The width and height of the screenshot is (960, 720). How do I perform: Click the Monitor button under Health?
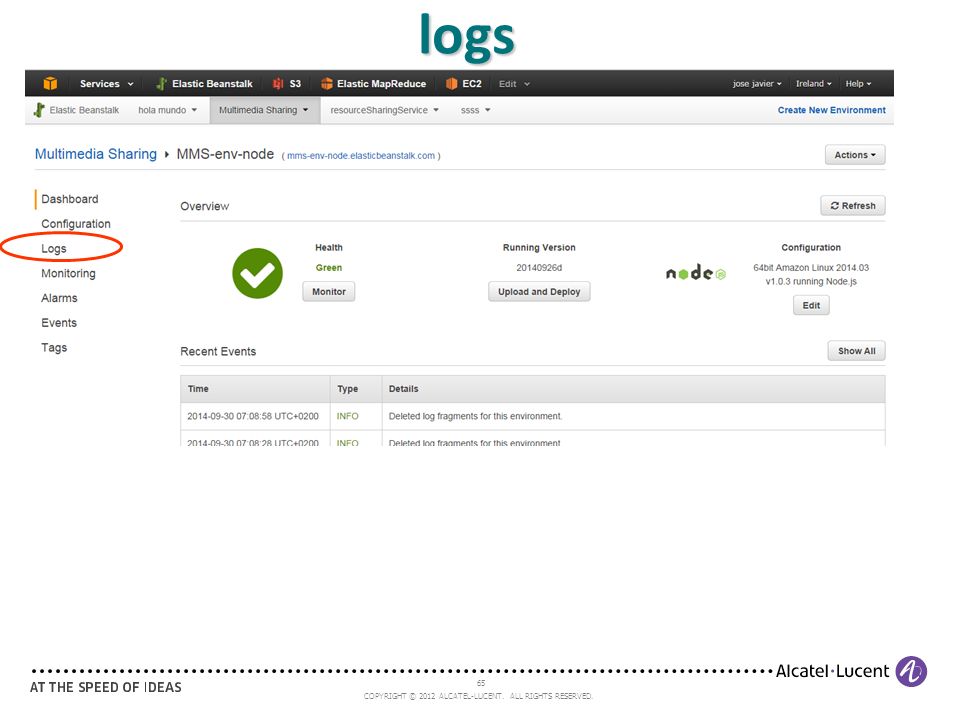[x=329, y=291]
